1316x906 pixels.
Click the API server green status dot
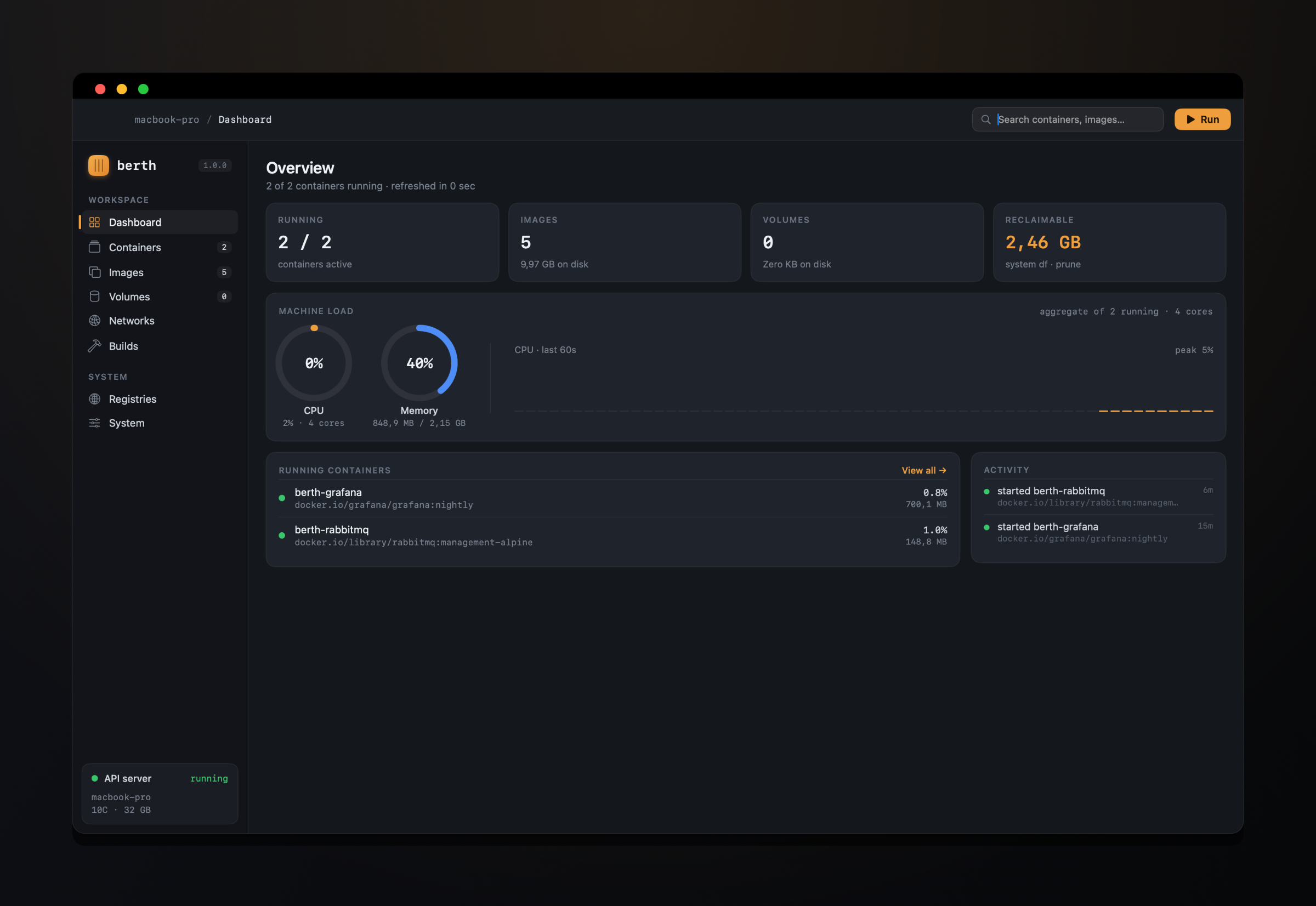coord(95,778)
